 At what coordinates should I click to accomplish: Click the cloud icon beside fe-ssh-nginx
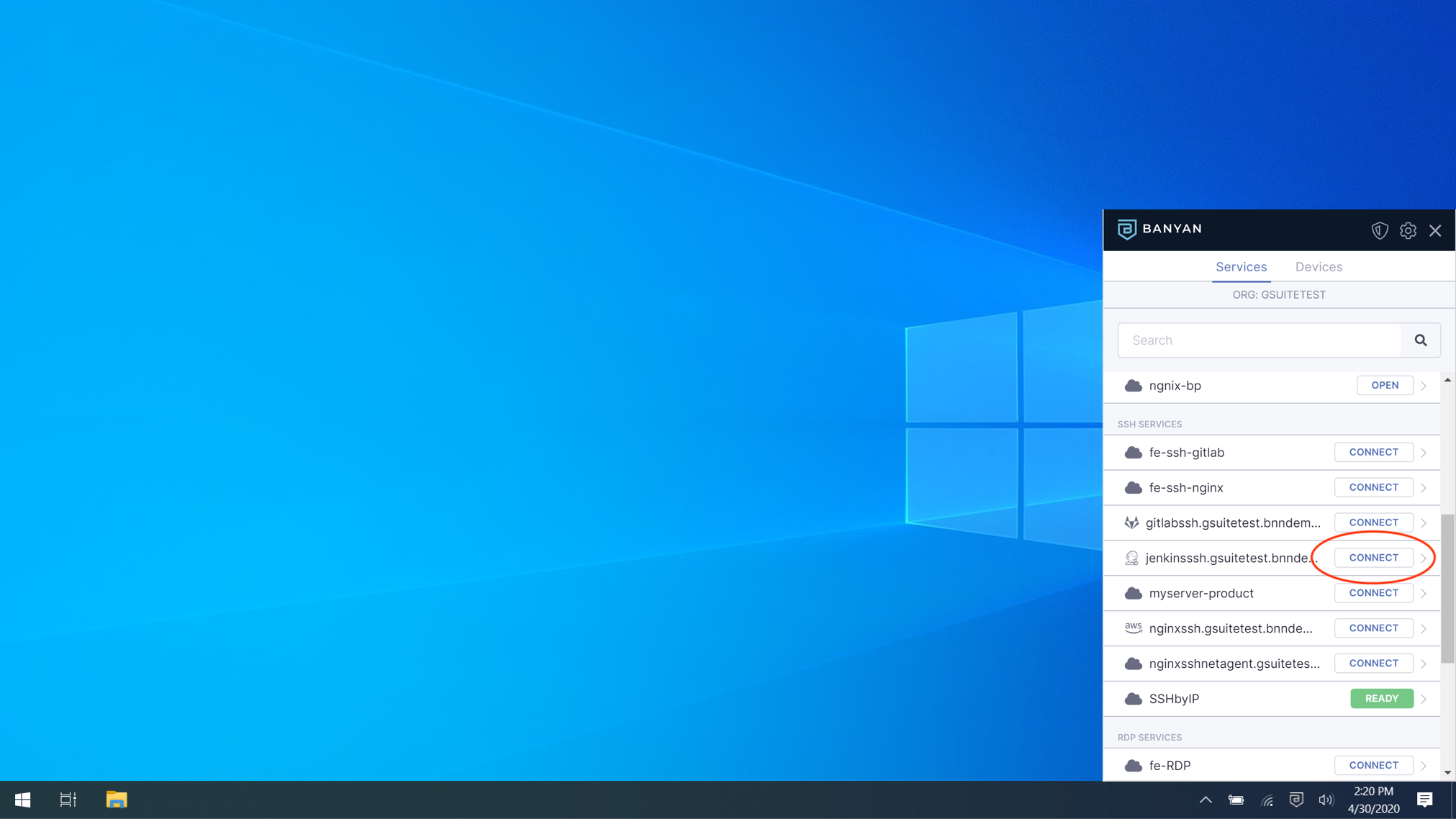pyautogui.click(x=1133, y=488)
